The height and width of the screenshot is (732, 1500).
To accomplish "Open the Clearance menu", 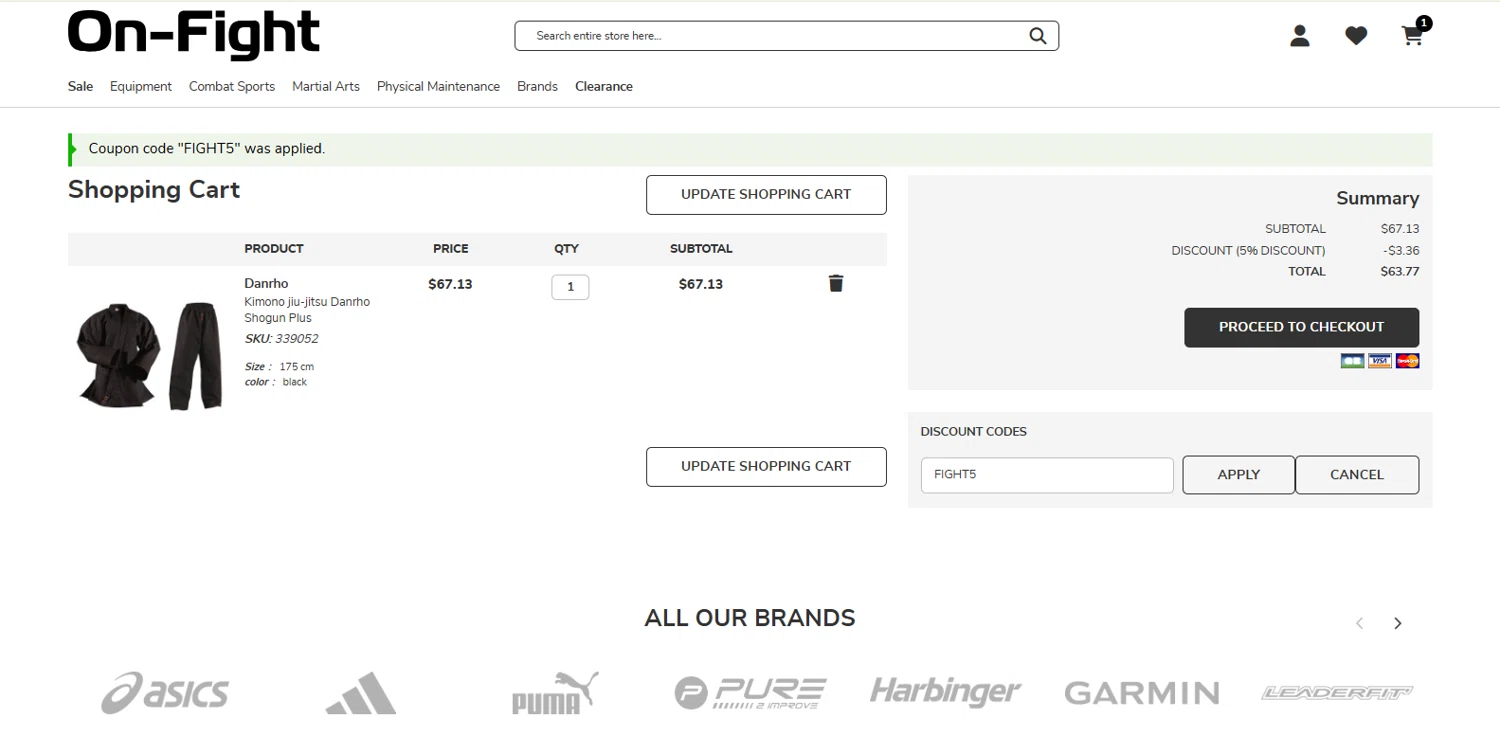I will point(604,86).
